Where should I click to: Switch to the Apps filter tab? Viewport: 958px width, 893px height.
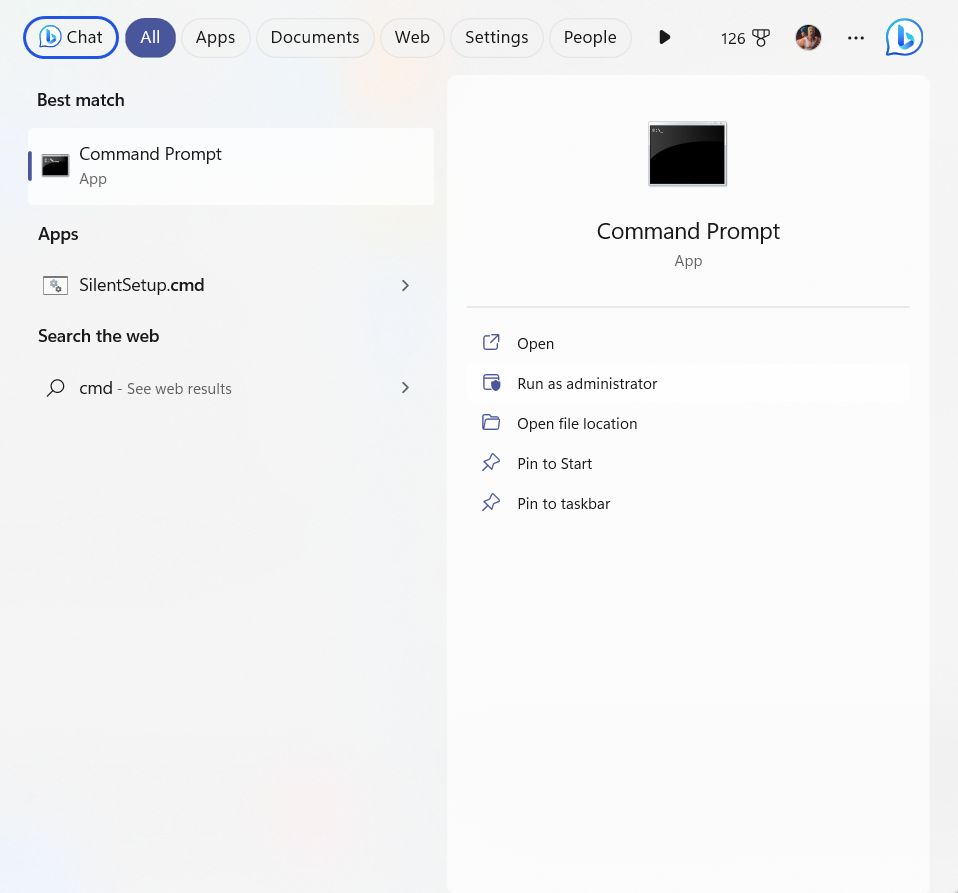pyautogui.click(x=215, y=38)
